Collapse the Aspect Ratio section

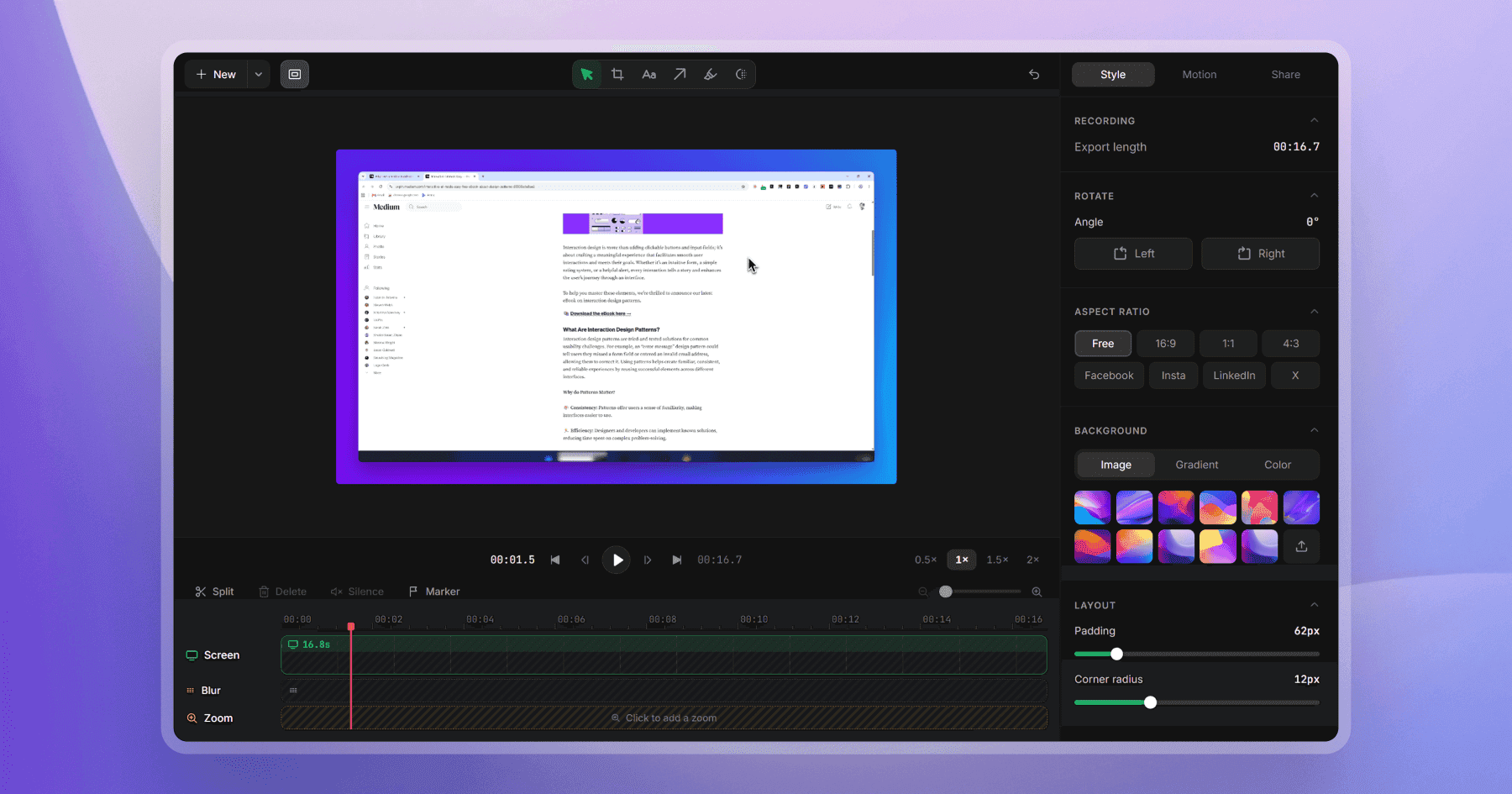[x=1314, y=312]
